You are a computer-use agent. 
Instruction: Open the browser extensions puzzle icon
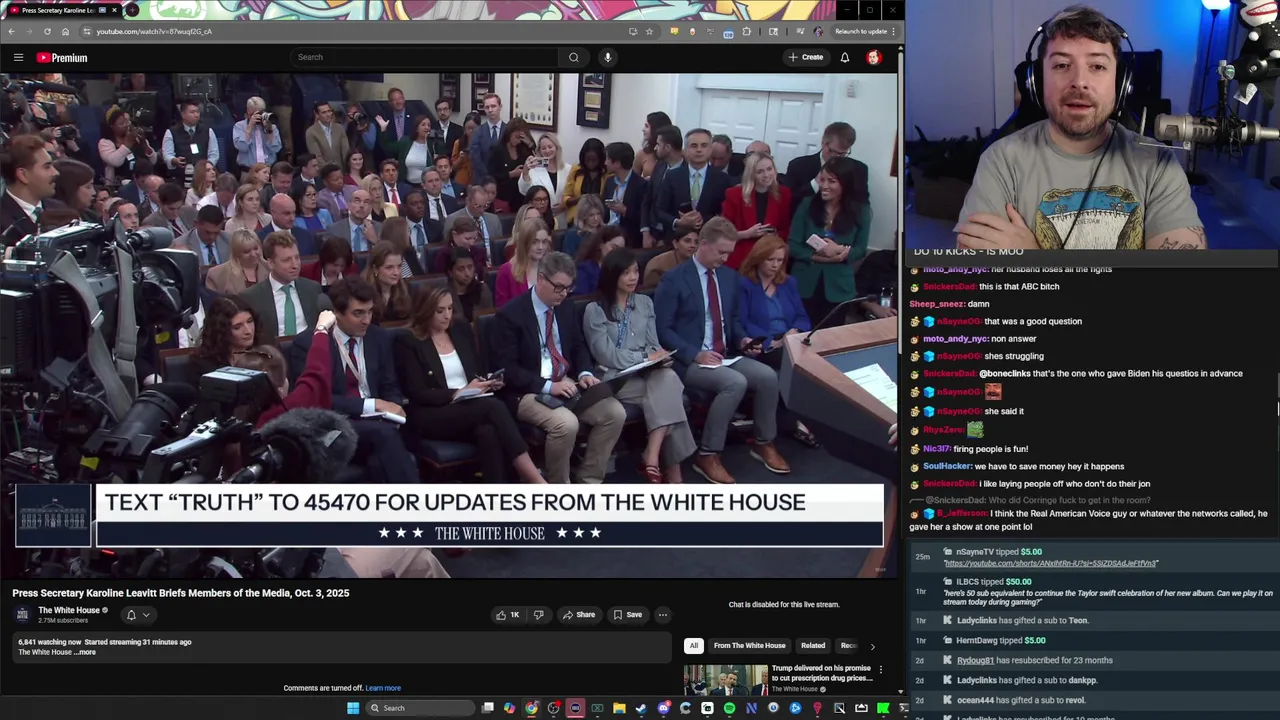[x=746, y=31]
